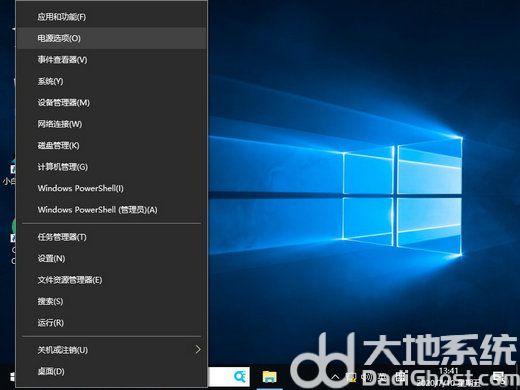Select 电源选项(O) menu entry
Image resolution: width=520 pixels, height=390 pixels.
click(x=112, y=38)
